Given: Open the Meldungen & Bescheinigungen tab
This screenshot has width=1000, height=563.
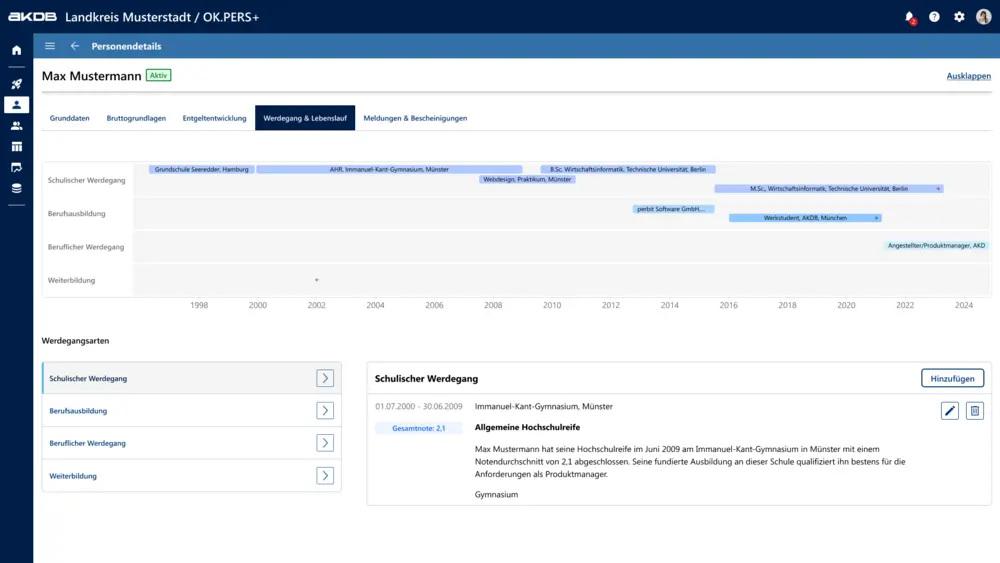Looking at the screenshot, I should (x=415, y=118).
